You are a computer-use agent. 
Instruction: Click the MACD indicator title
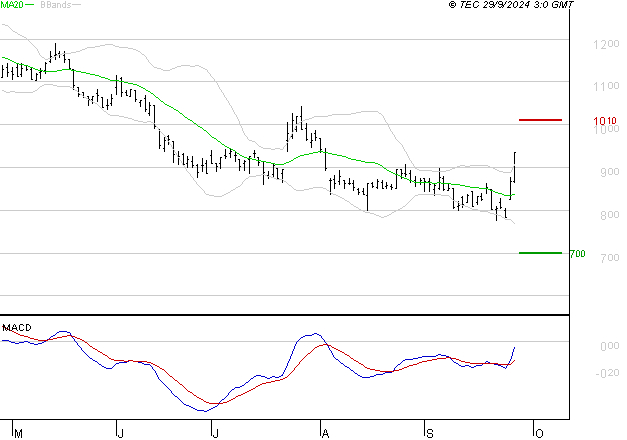(17, 328)
